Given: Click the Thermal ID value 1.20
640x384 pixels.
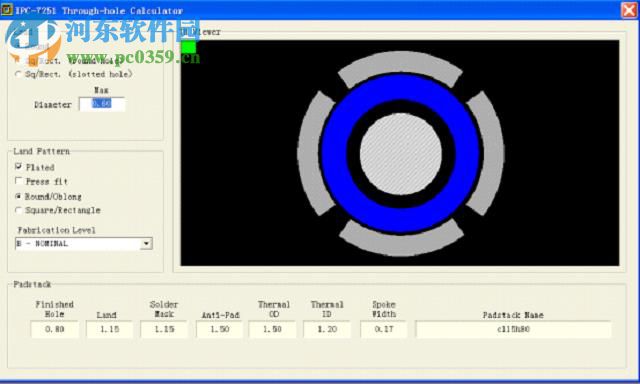Looking at the screenshot, I should pos(327,329).
